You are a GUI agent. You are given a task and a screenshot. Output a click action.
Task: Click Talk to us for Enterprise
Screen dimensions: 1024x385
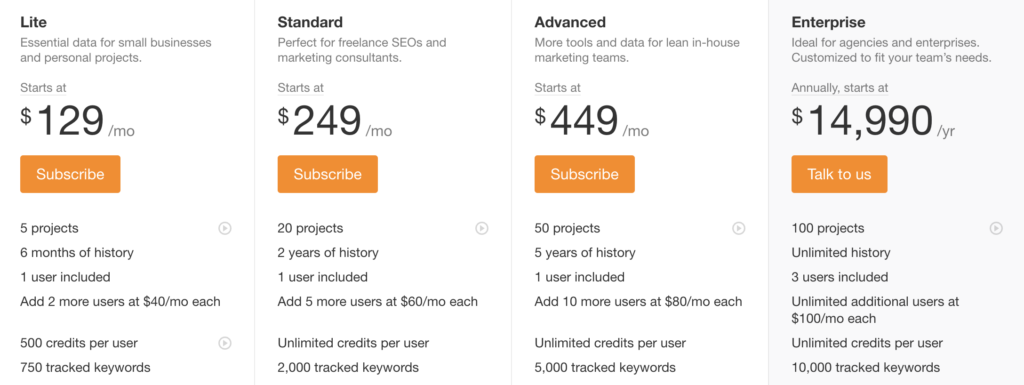[839, 174]
